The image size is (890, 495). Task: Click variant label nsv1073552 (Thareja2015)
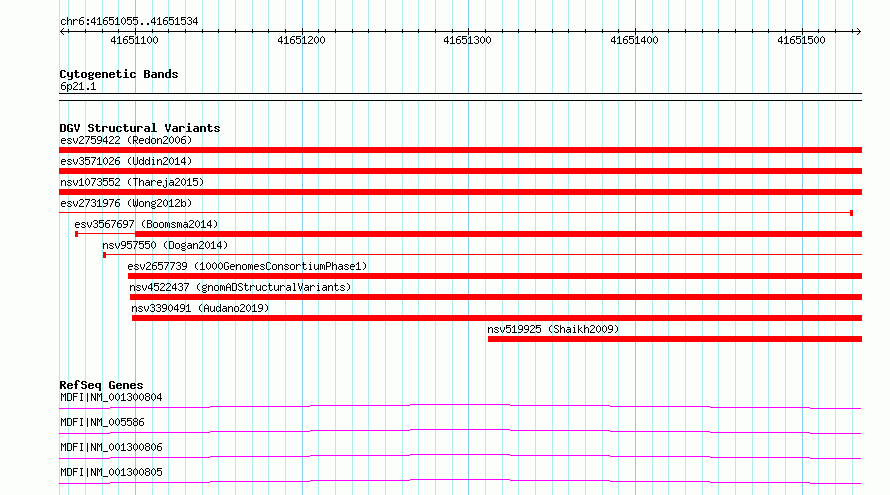tap(132, 182)
